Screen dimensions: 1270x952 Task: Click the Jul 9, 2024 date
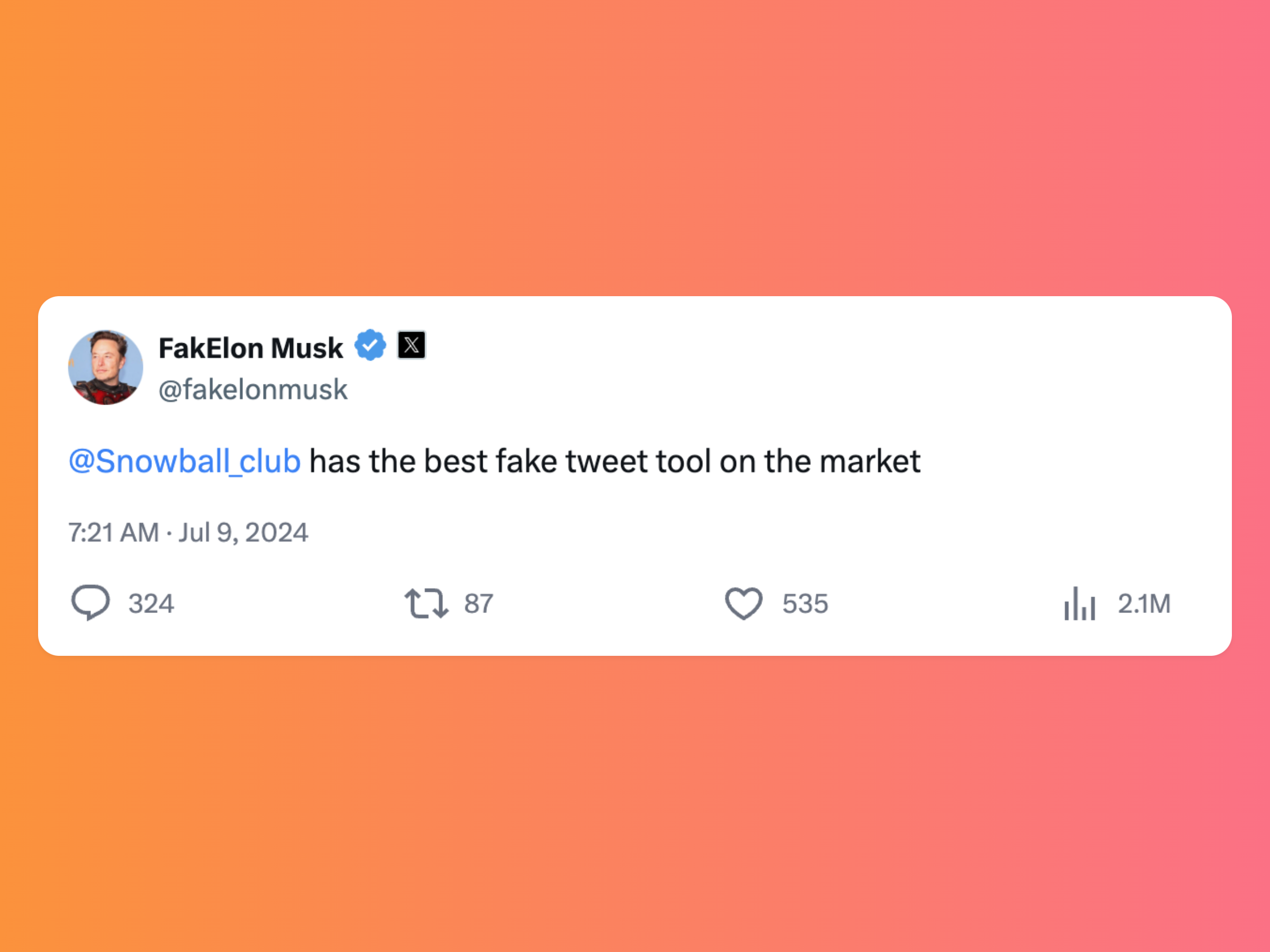click(243, 533)
